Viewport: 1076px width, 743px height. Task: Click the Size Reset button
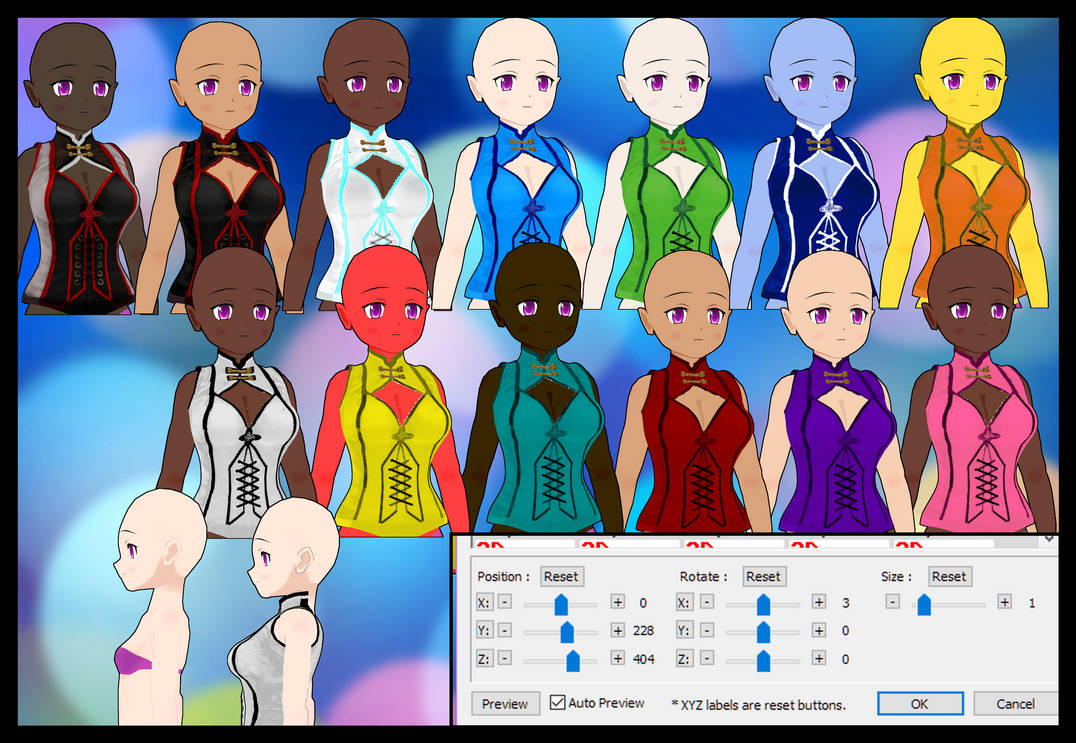coord(949,576)
